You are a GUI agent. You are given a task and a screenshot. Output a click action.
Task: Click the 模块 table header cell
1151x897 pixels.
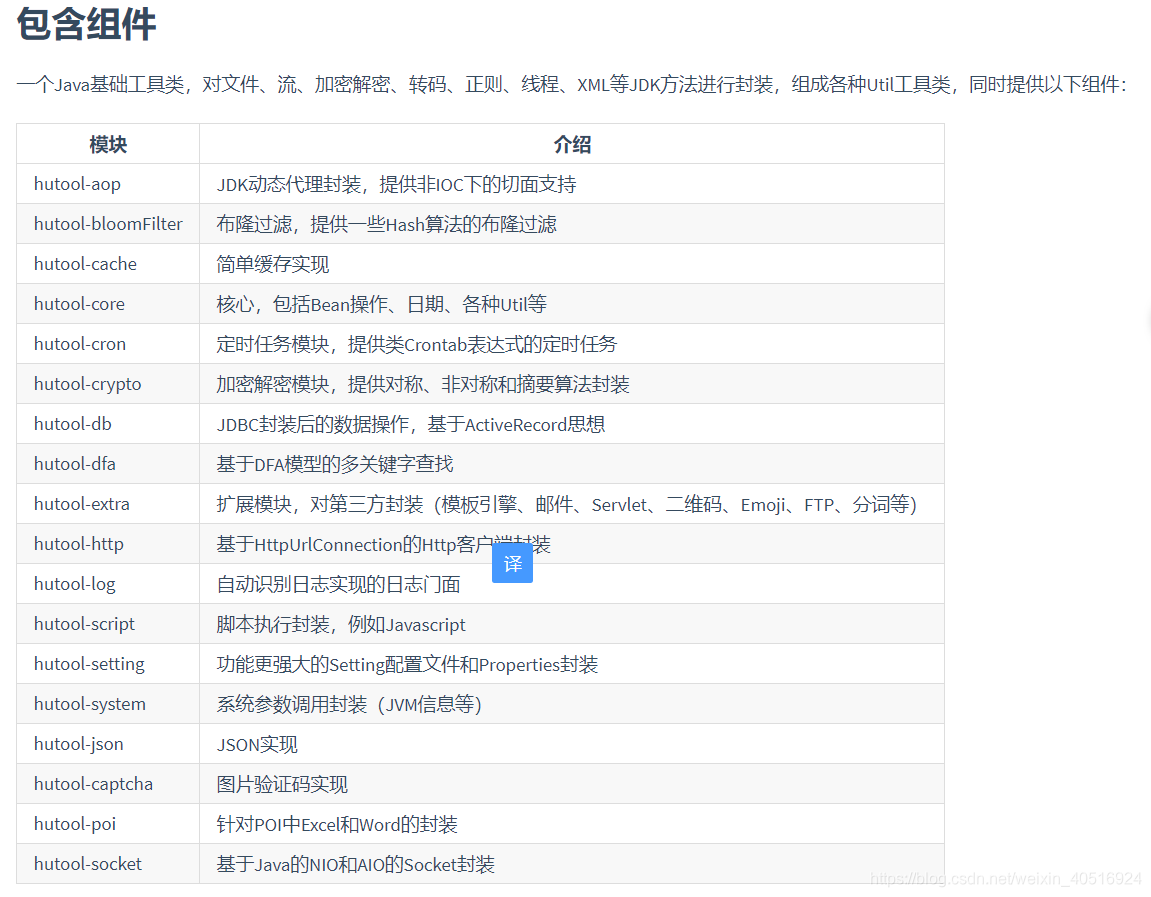106,143
